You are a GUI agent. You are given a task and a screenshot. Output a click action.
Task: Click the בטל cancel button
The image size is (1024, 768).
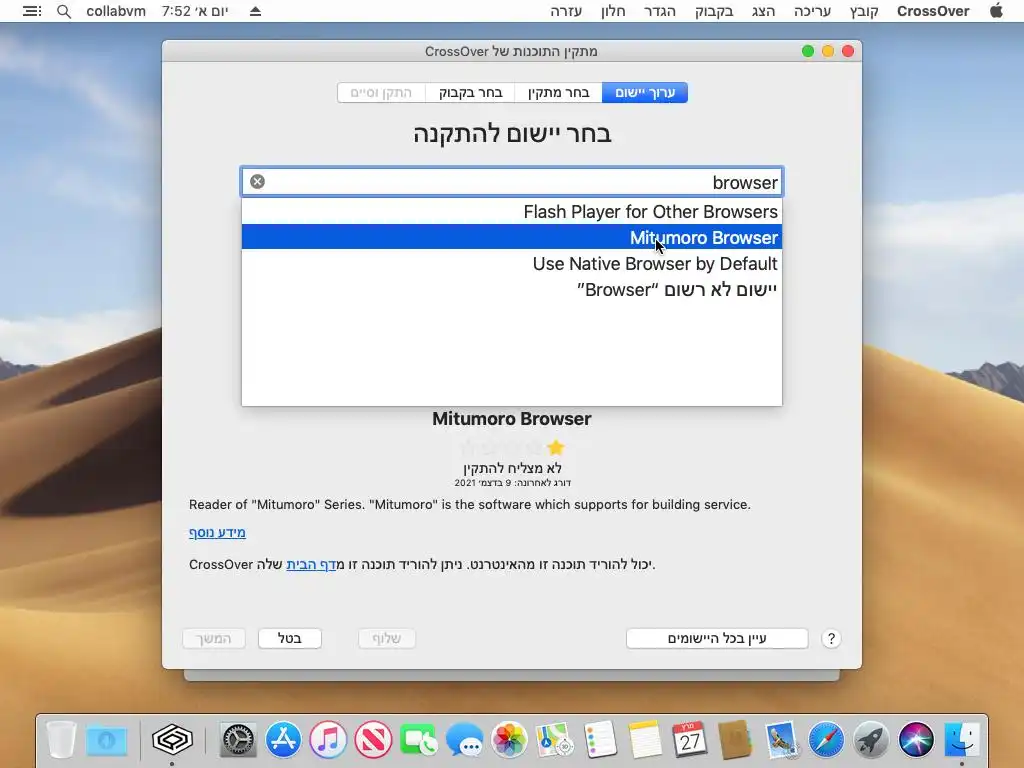point(290,639)
